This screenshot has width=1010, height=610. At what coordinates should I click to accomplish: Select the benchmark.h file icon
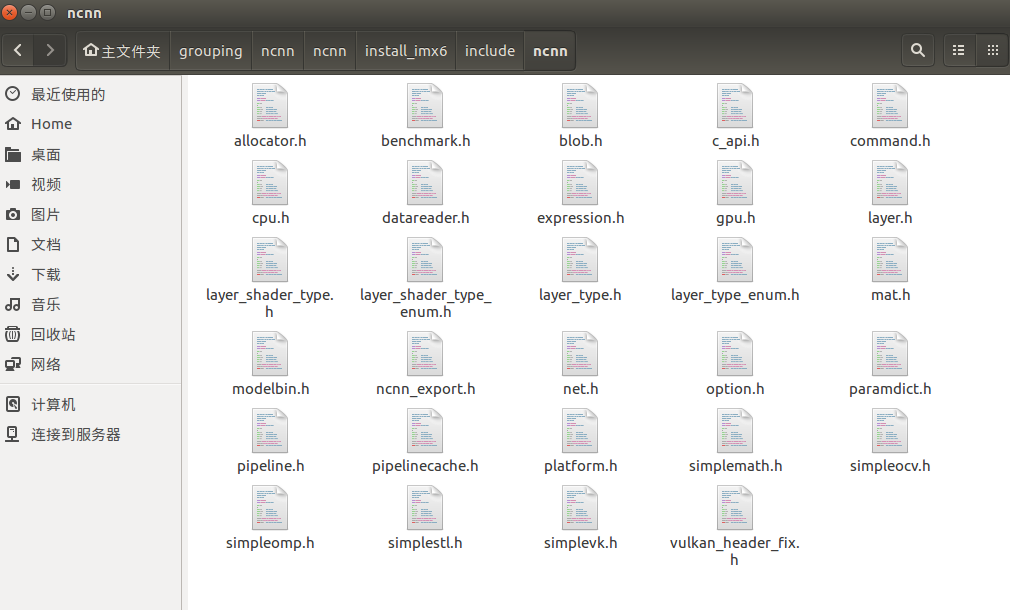(425, 106)
